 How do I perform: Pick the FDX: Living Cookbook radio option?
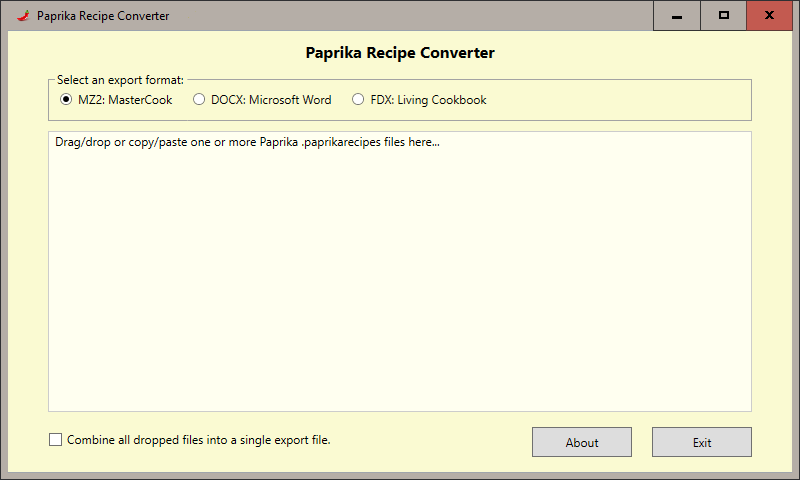pyautogui.click(x=358, y=100)
